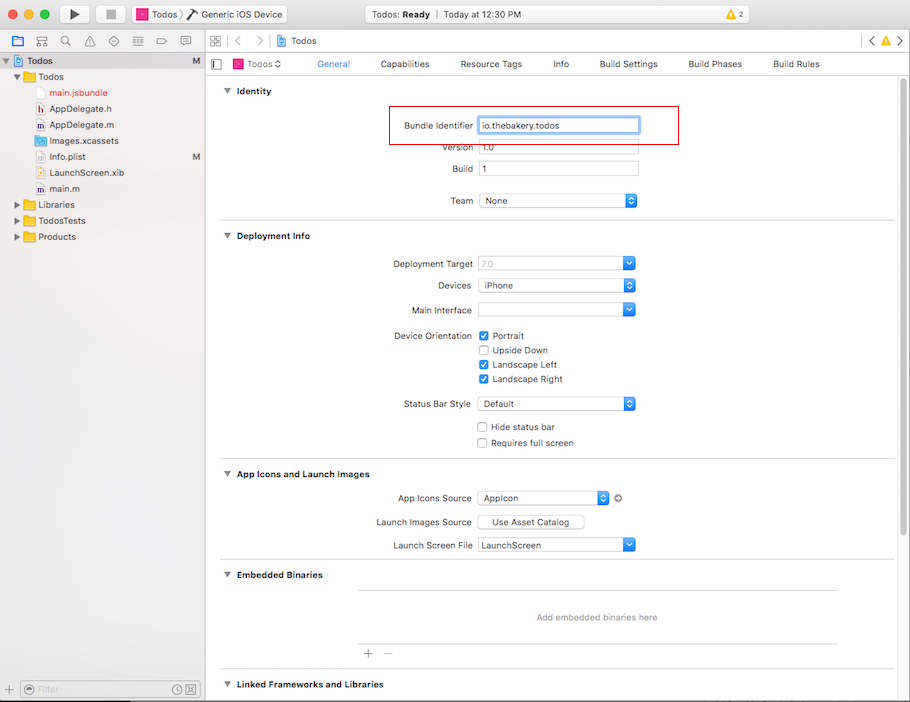Collapse Linked Frameworks and Libraries section
This screenshot has width=910, height=702.
pyautogui.click(x=228, y=685)
